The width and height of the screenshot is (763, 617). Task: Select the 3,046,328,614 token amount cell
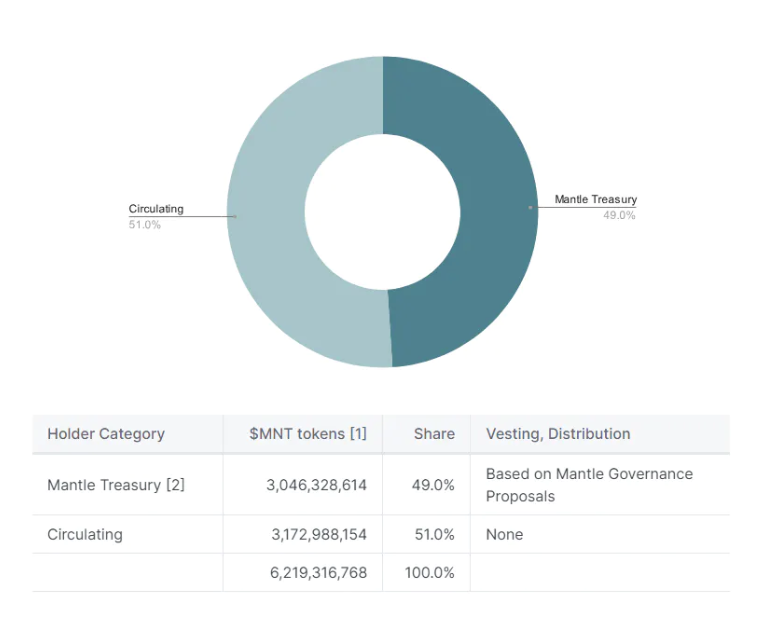pos(317,485)
